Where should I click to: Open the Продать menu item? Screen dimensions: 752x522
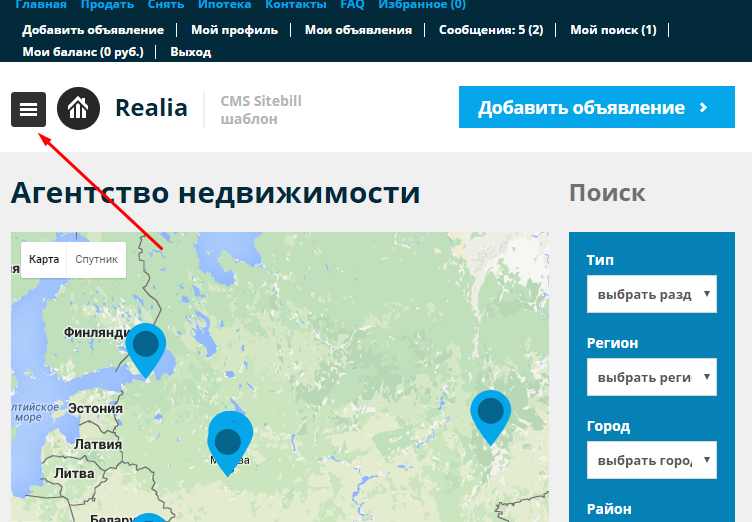coord(107,5)
